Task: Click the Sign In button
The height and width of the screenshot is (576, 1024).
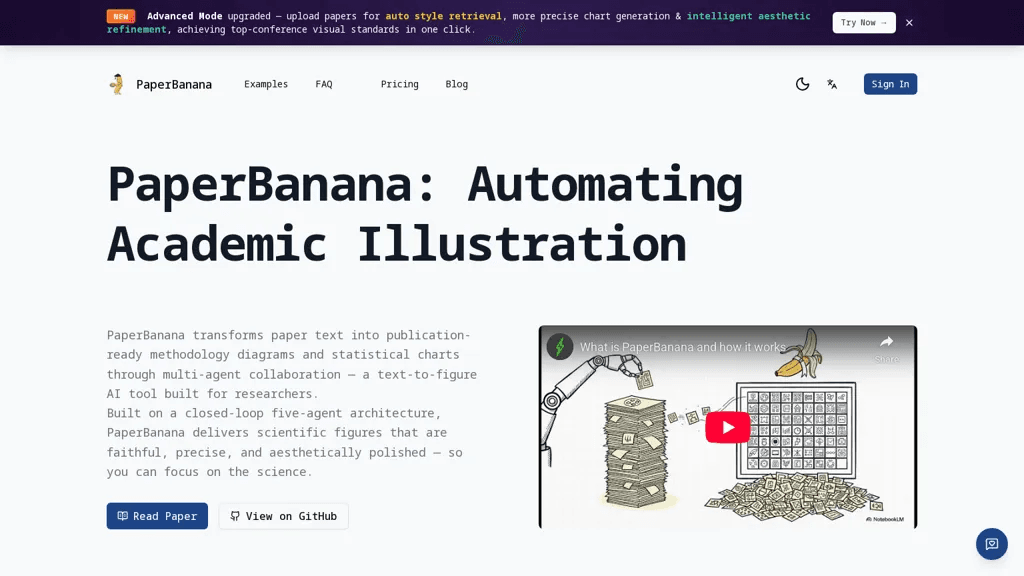Action: pyautogui.click(x=890, y=84)
